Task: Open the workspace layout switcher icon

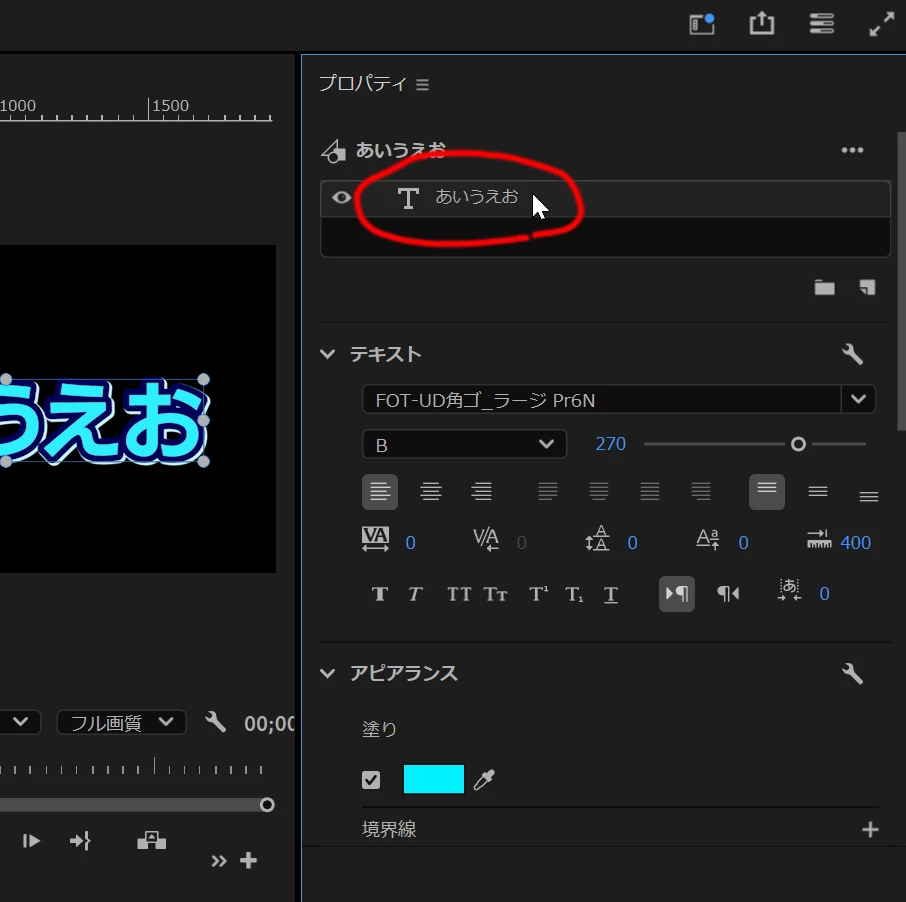Action: [x=821, y=24]
